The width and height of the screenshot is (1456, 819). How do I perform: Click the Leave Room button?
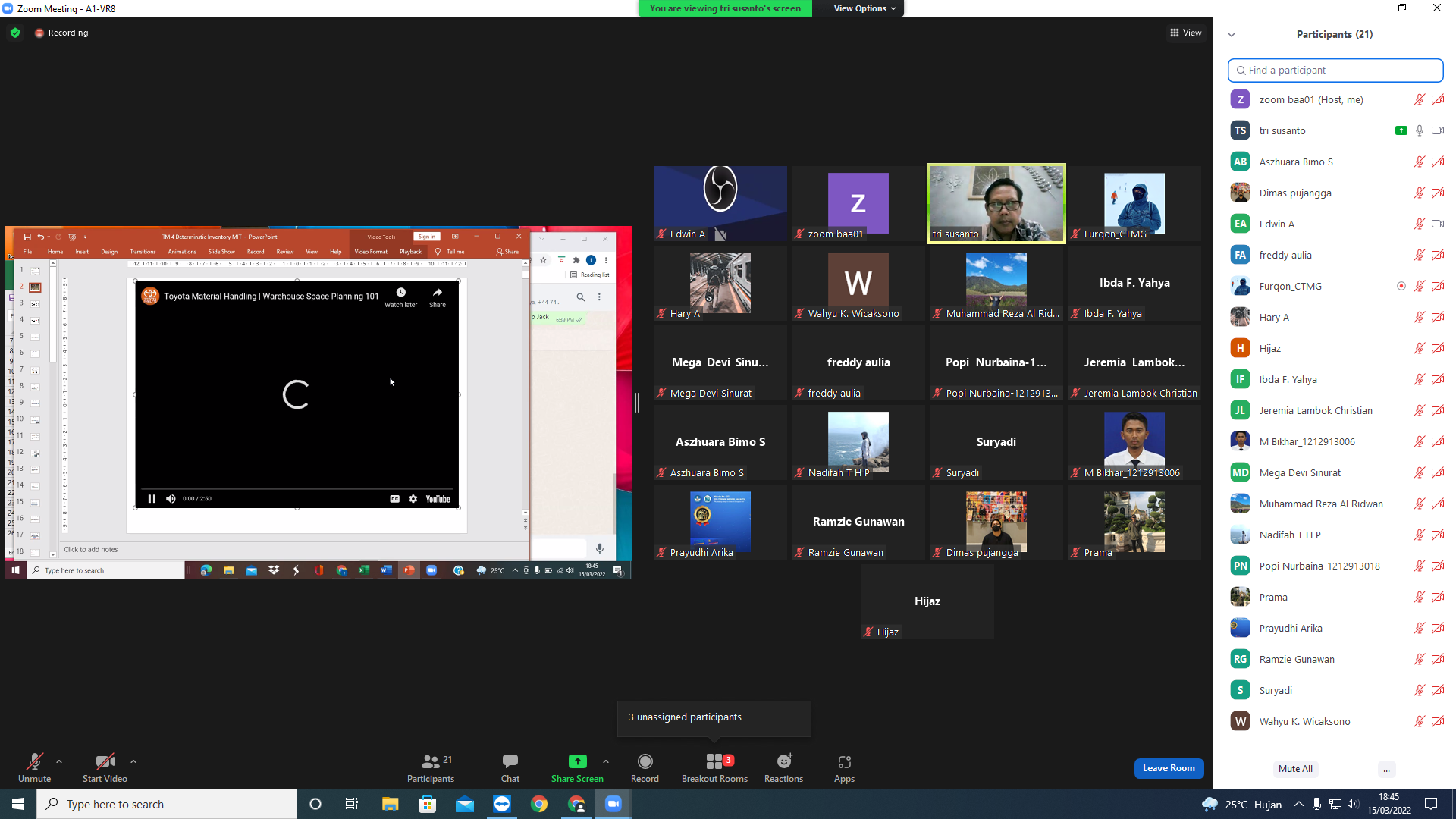click(1169, 768)
